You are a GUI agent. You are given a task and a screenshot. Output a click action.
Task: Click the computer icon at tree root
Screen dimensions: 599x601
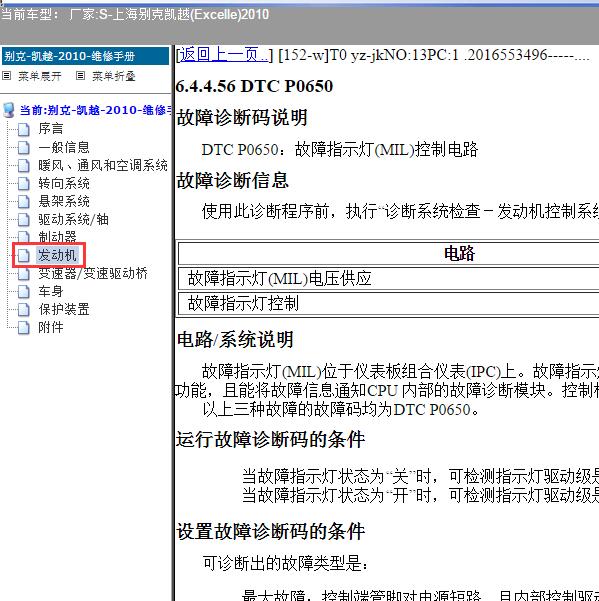pos(8,110)
